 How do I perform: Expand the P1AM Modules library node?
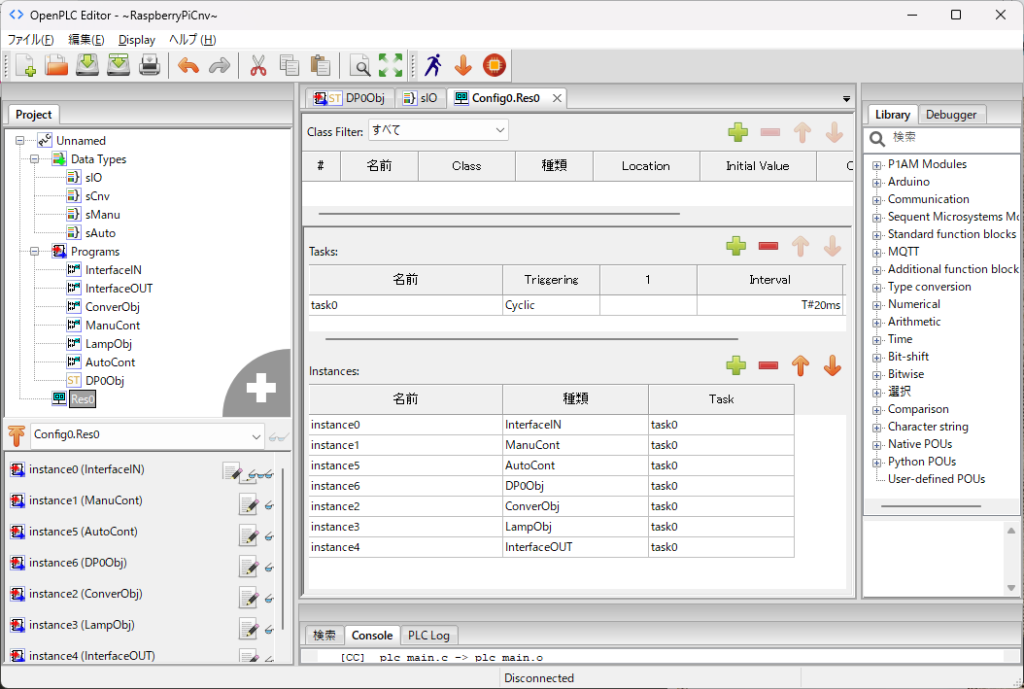[x=876, y=165]
